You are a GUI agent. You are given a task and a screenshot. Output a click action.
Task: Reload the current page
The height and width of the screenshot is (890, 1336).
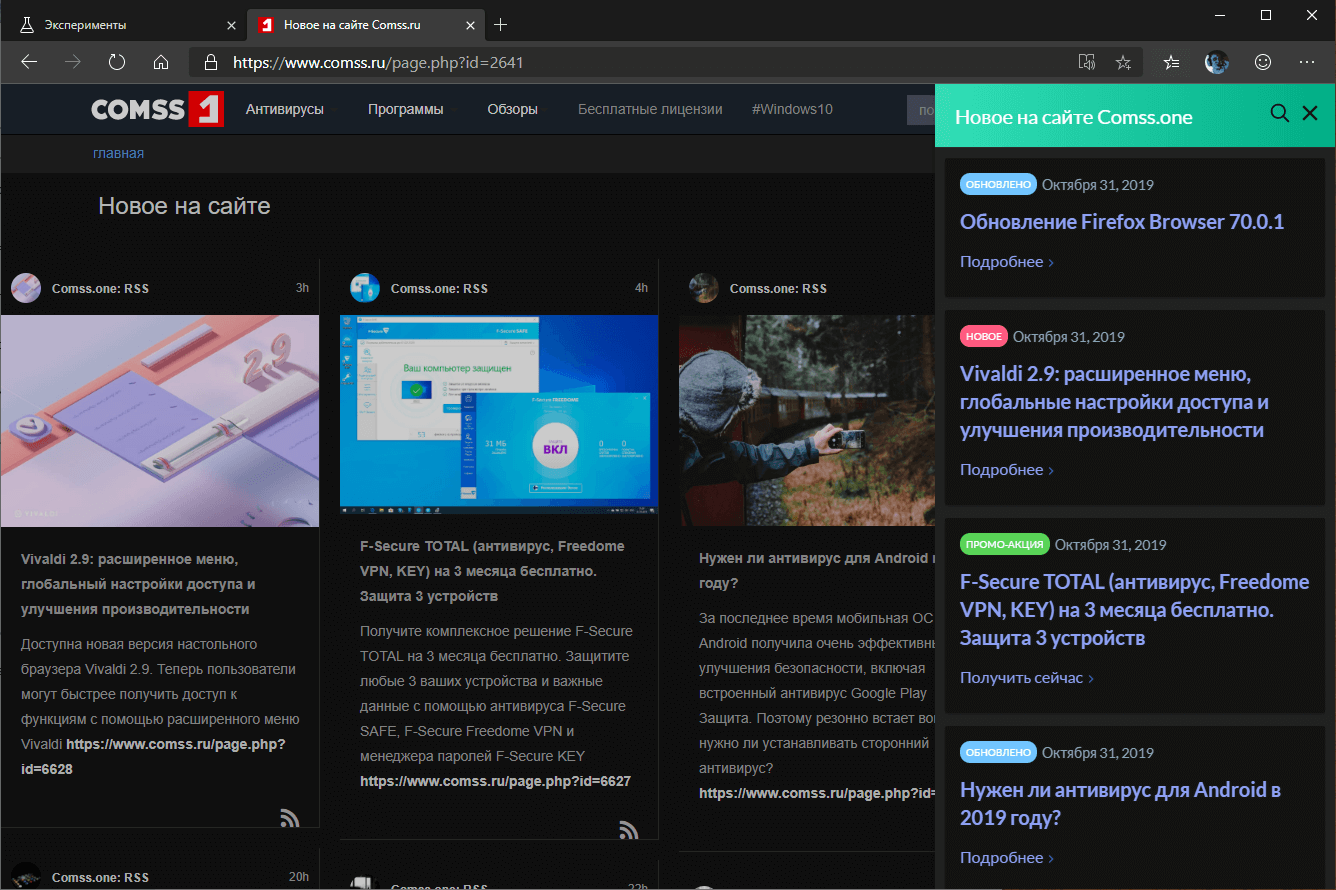point(116,61)
